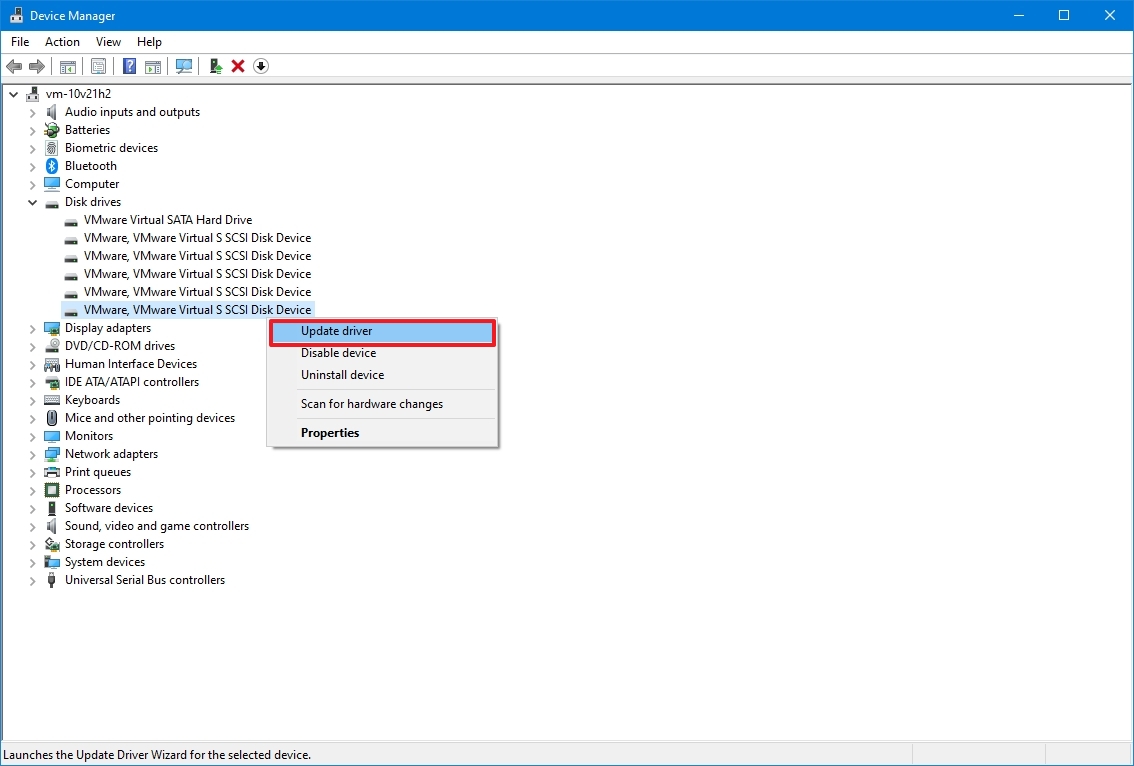Start a scan for hardware changes via toolbar
Screen dimensions: 1134x766
(184, 66)
